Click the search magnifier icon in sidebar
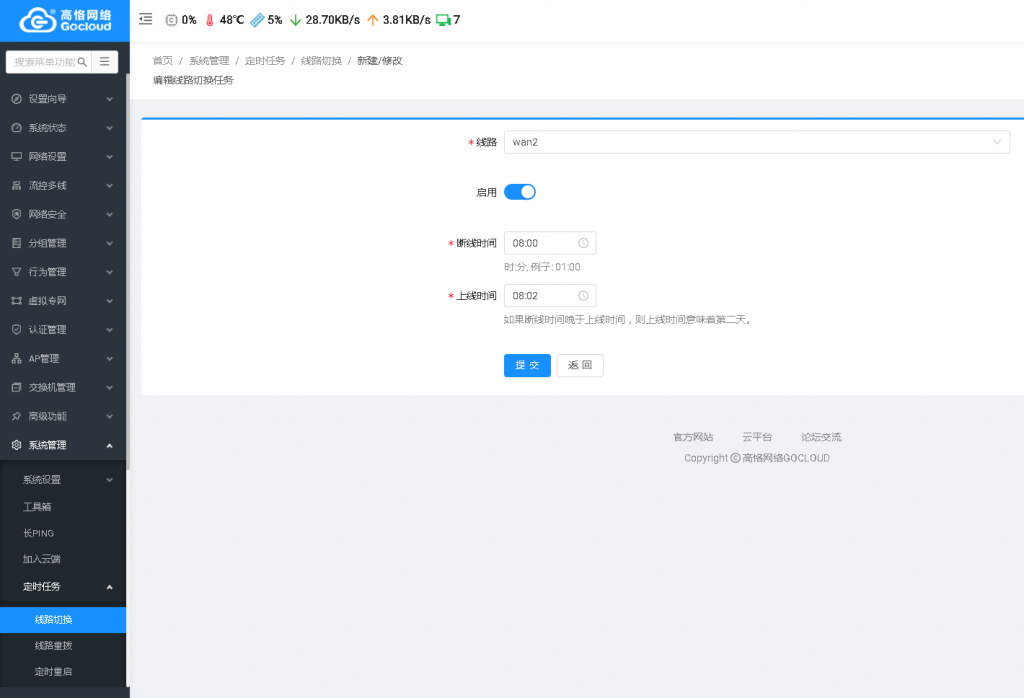Screen dimensions: 1024x698 pyautogui.click(x=82, y=62)
